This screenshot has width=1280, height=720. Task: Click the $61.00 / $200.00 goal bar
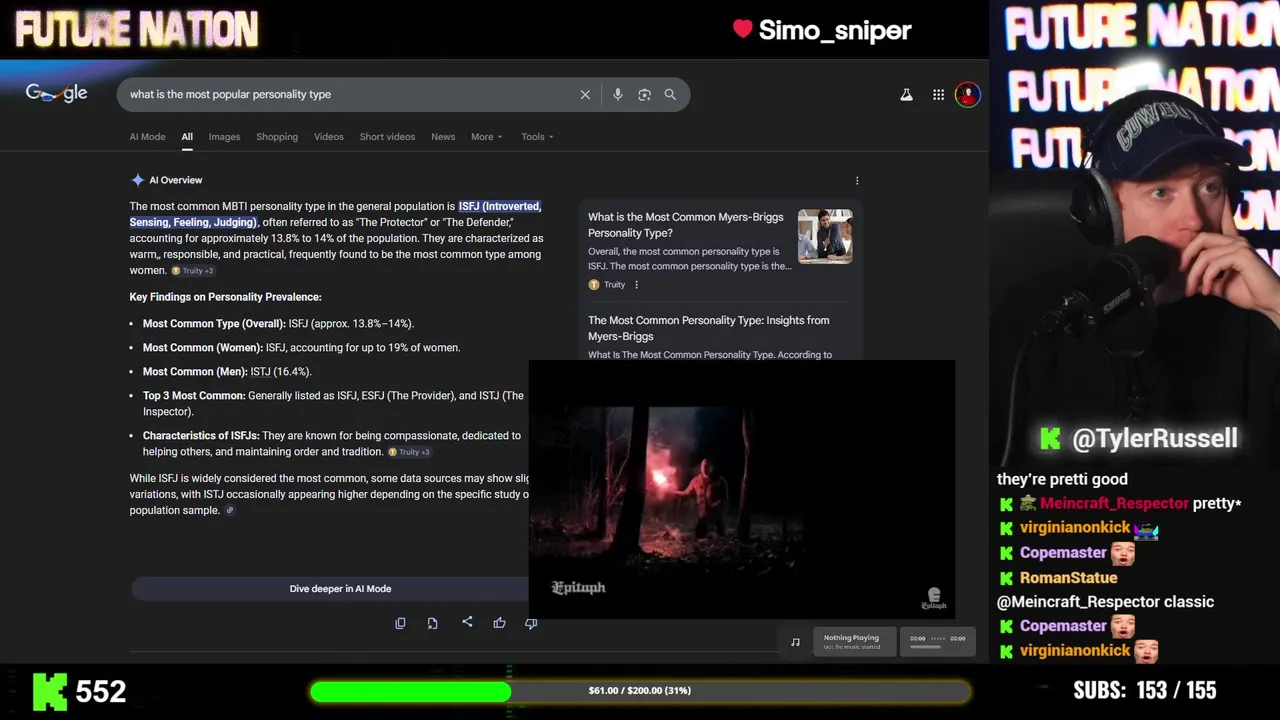click(x=640, y=691)
